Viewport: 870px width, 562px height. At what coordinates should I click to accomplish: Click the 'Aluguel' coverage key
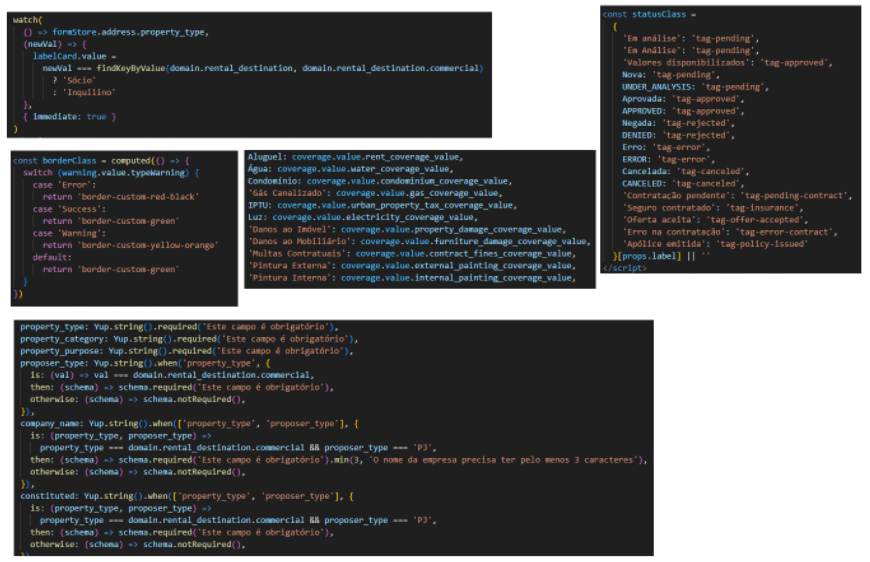(266, 157)
